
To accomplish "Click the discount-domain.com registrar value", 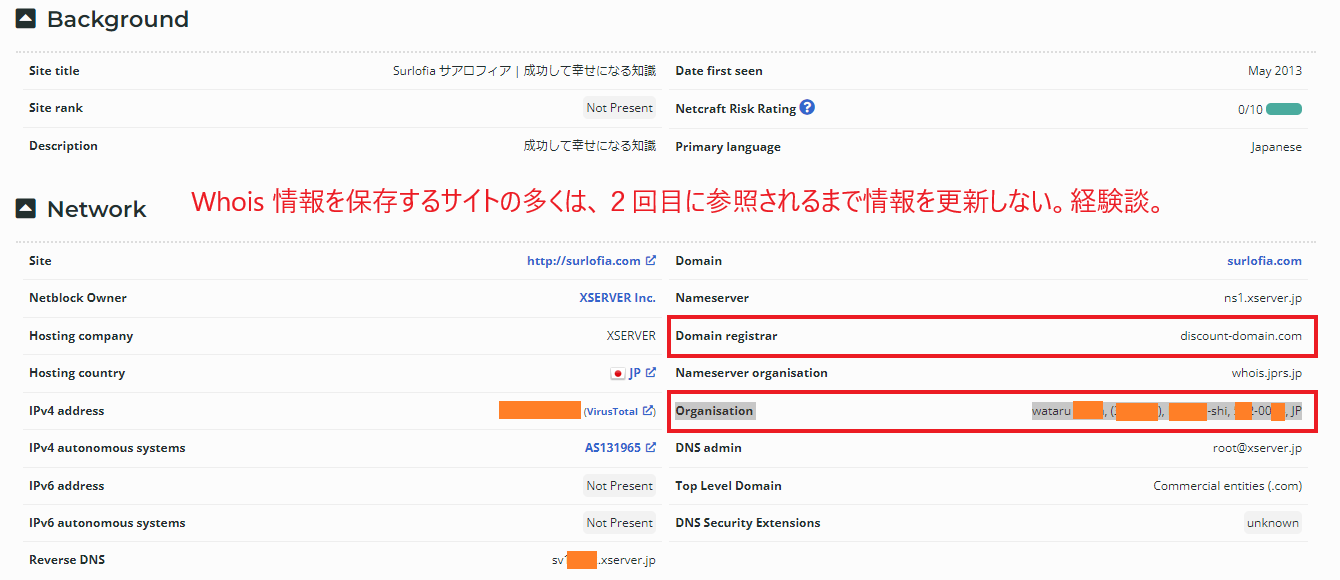I will 1240,336.
